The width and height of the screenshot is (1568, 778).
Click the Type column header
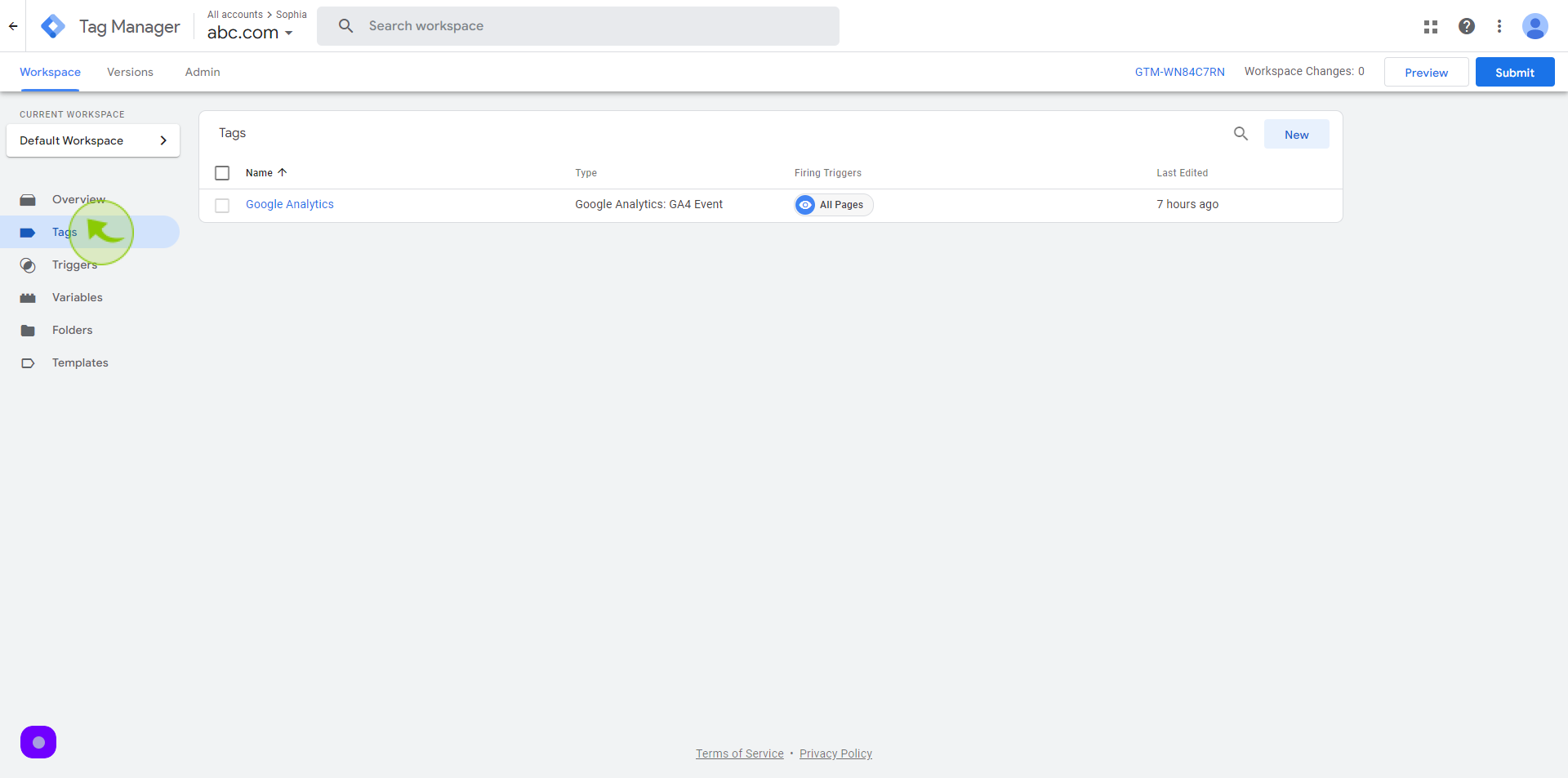tap(586, 173)
